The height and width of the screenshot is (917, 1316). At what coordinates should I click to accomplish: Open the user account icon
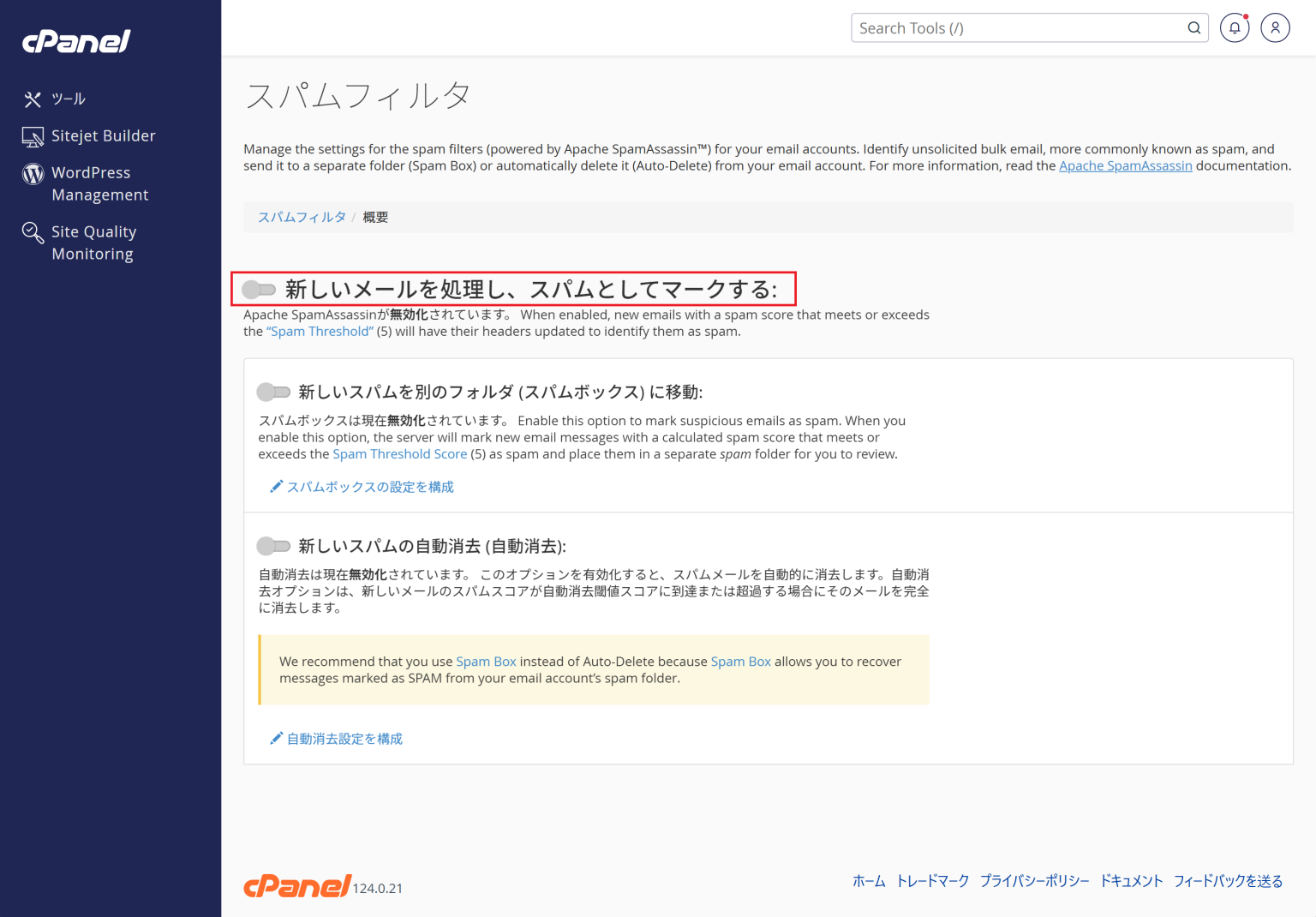(x=1275, y=27)
